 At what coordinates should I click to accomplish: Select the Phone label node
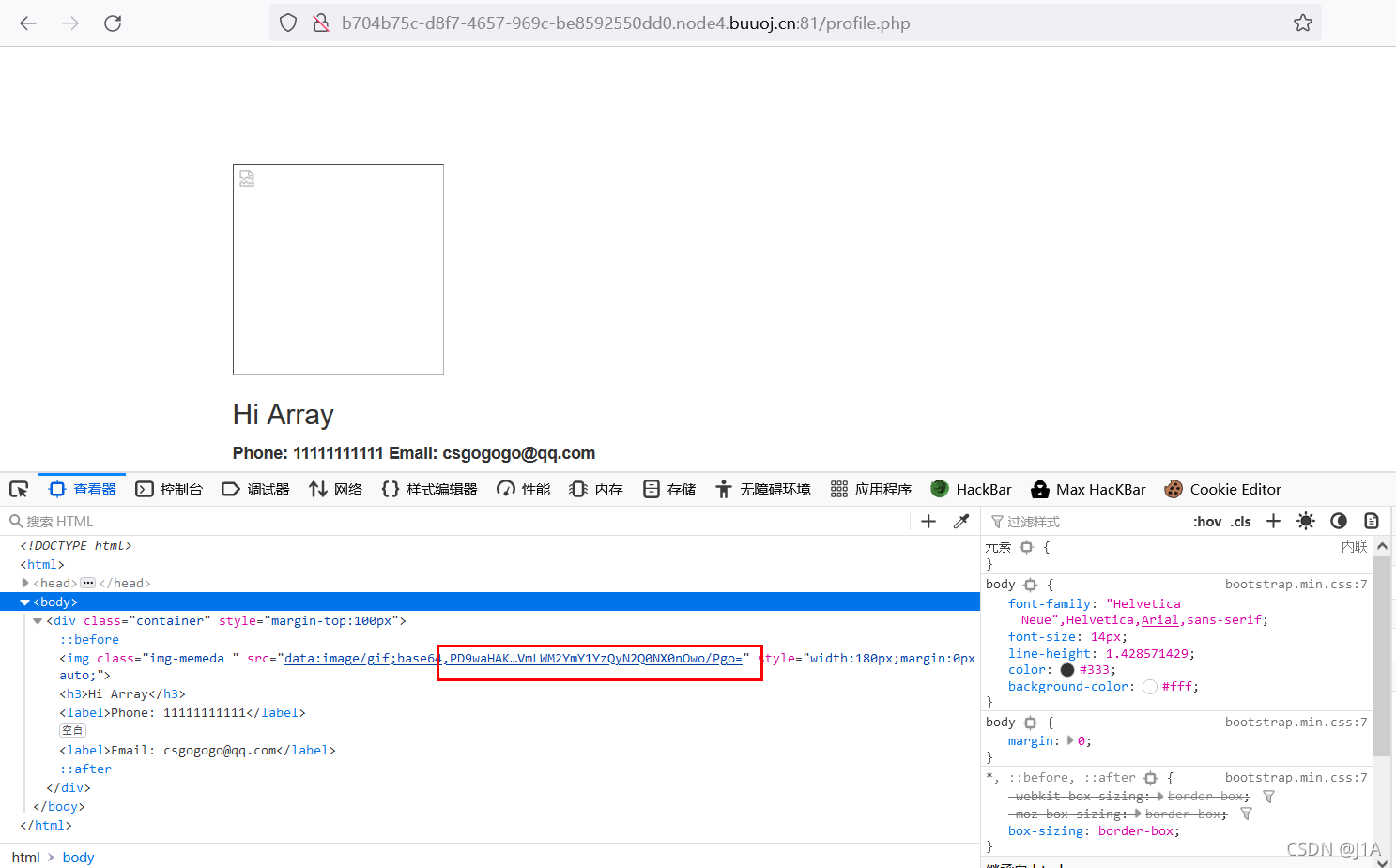click(x=182, y=712)
